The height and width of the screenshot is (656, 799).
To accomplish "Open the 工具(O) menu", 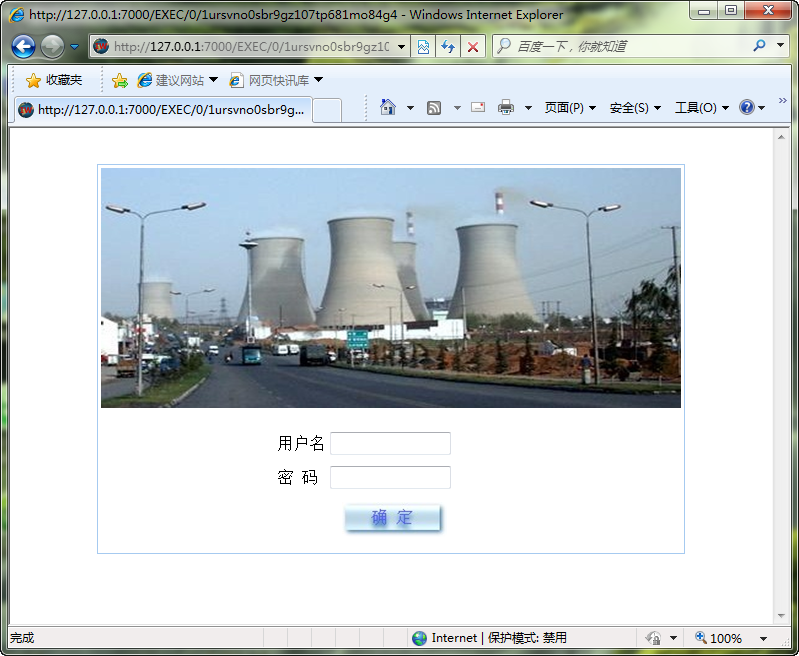I will [x=702, y=108].
